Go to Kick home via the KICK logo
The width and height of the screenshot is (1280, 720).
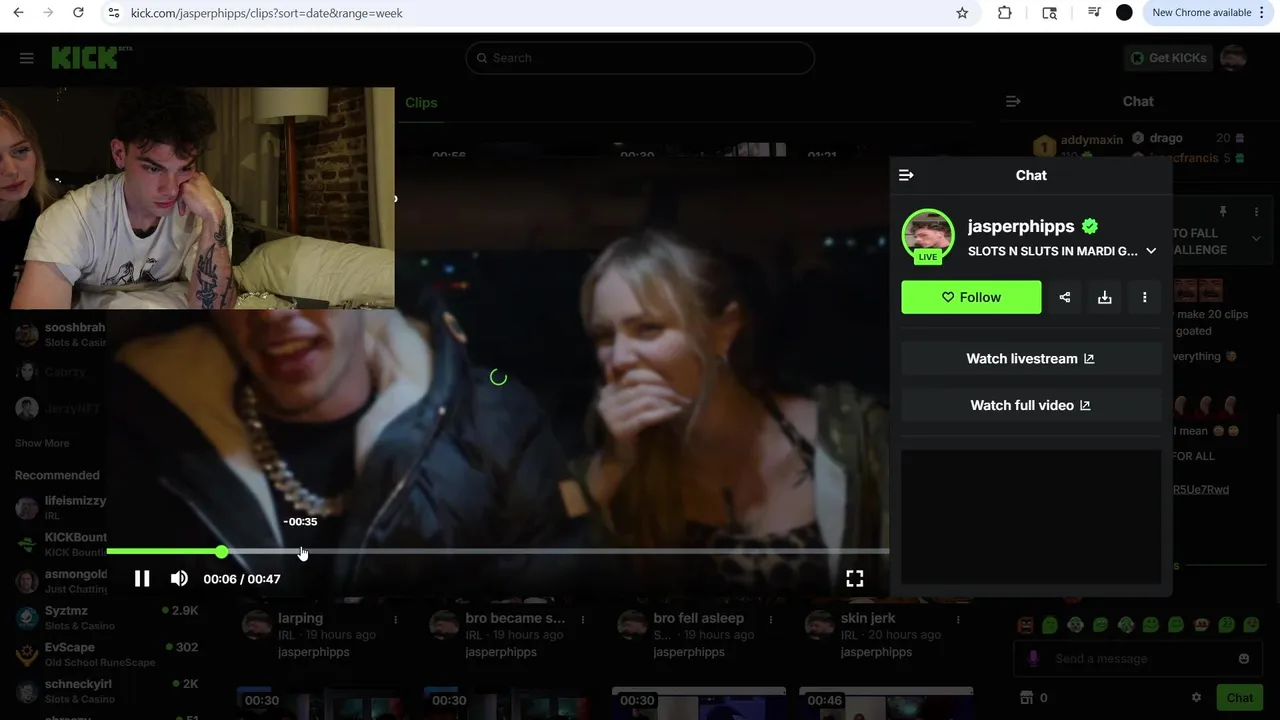click(x=85, y=58)
